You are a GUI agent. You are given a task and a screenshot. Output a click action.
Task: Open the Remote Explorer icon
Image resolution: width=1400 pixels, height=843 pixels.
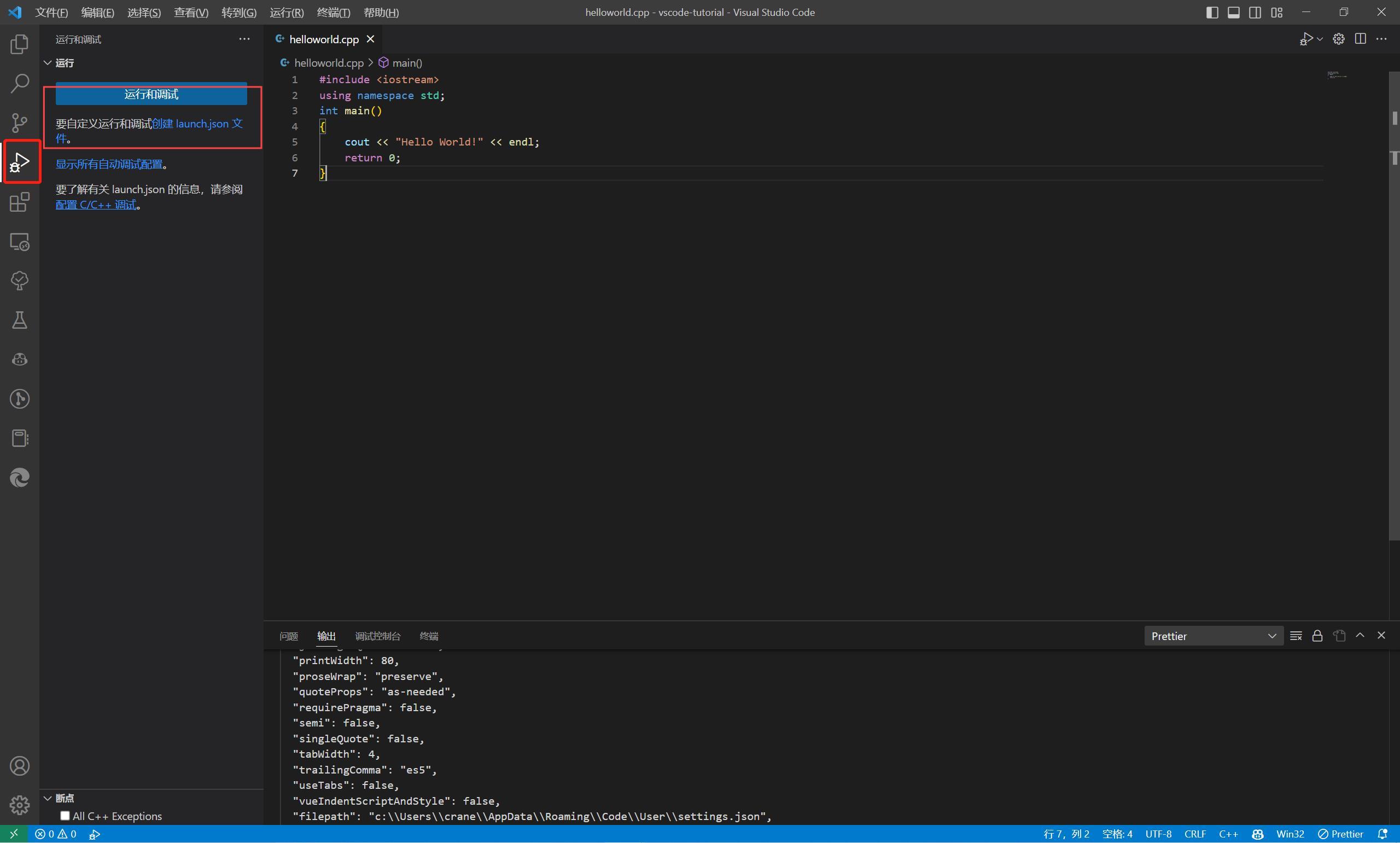tap(20, 241)
